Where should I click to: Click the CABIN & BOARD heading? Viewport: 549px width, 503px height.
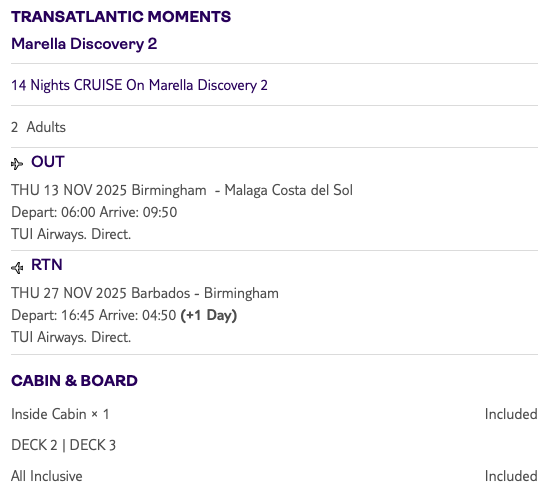coord(74,380)
